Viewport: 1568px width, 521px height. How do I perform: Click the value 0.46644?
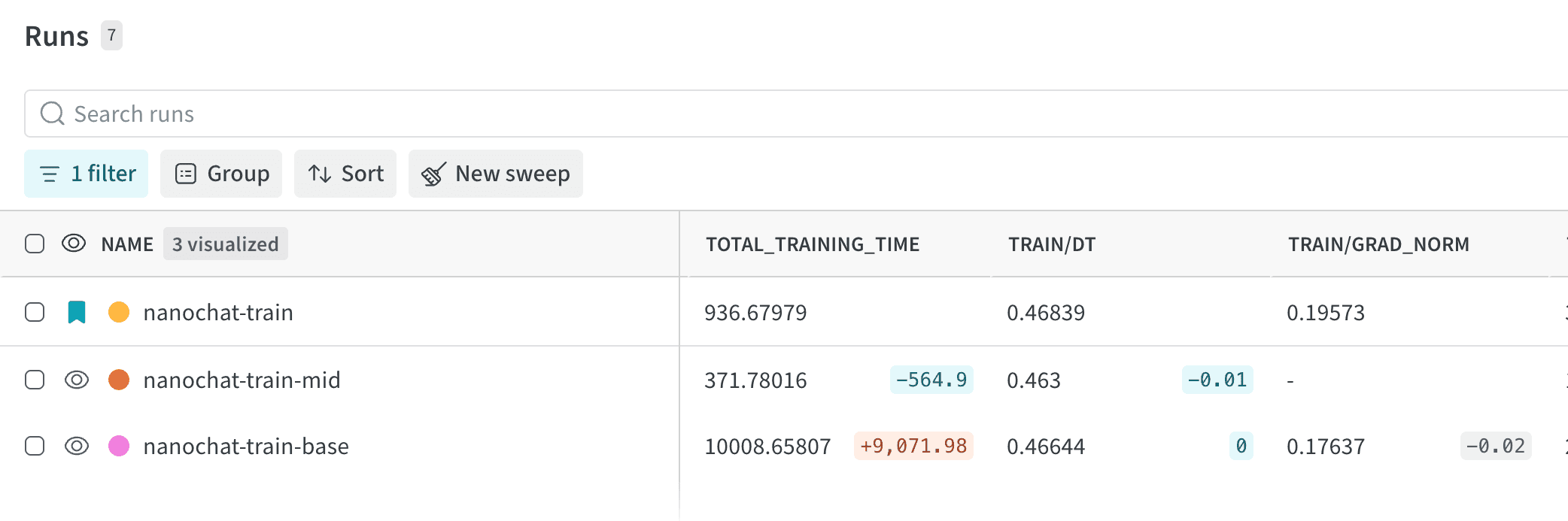coord(1046,446)
